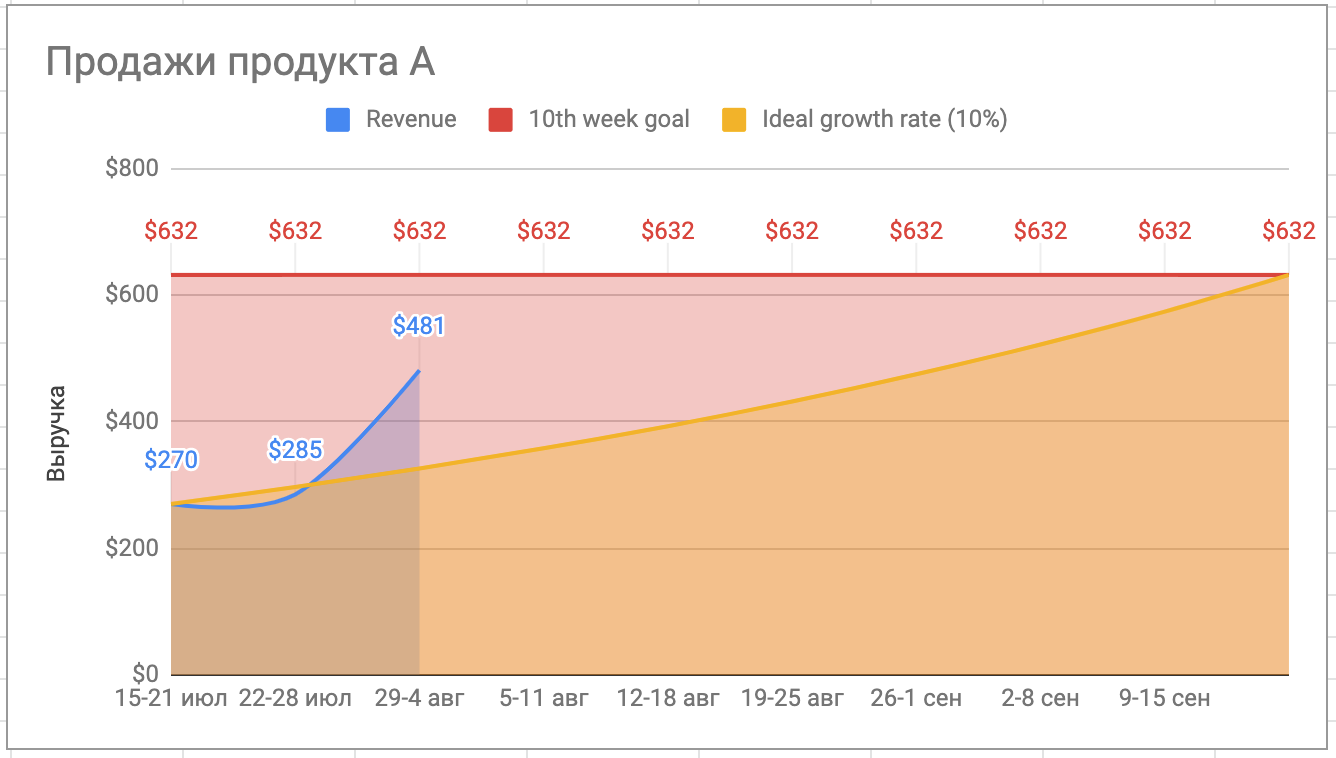Click the red 10th week goal swatch
The height and width of the screenshot is (758, 1336).
500,120
